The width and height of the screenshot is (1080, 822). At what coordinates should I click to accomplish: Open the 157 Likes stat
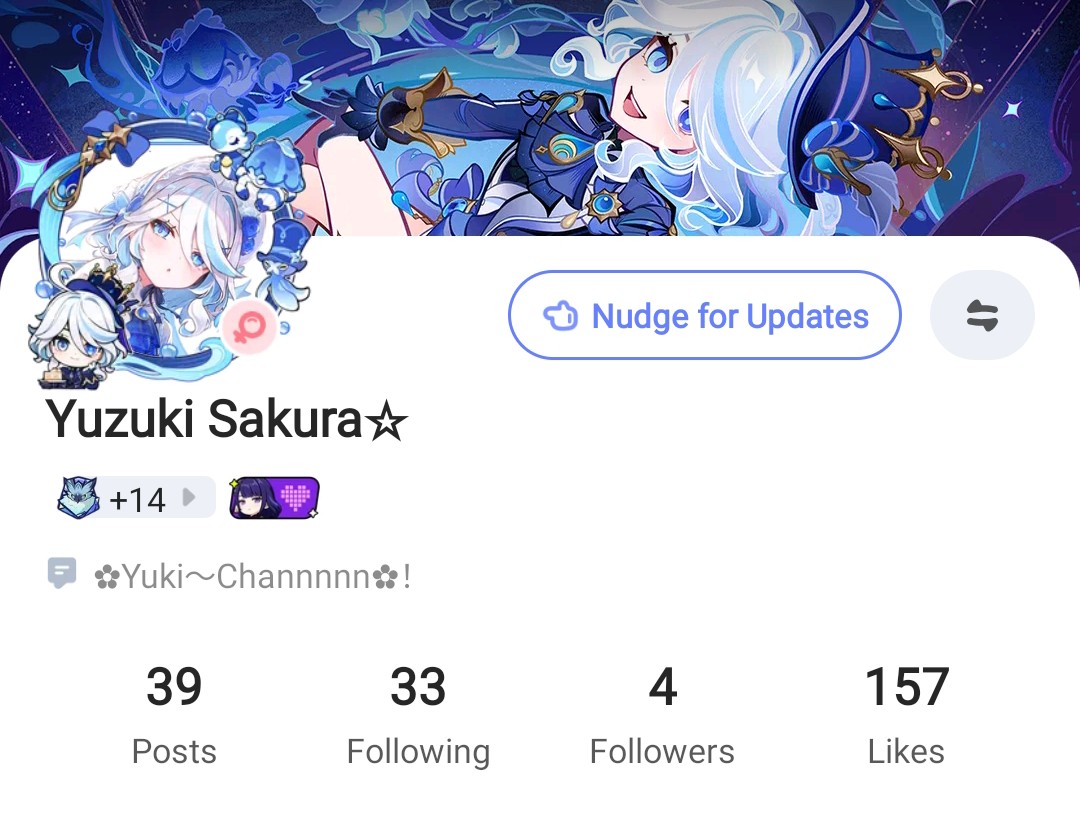(906, 715)
